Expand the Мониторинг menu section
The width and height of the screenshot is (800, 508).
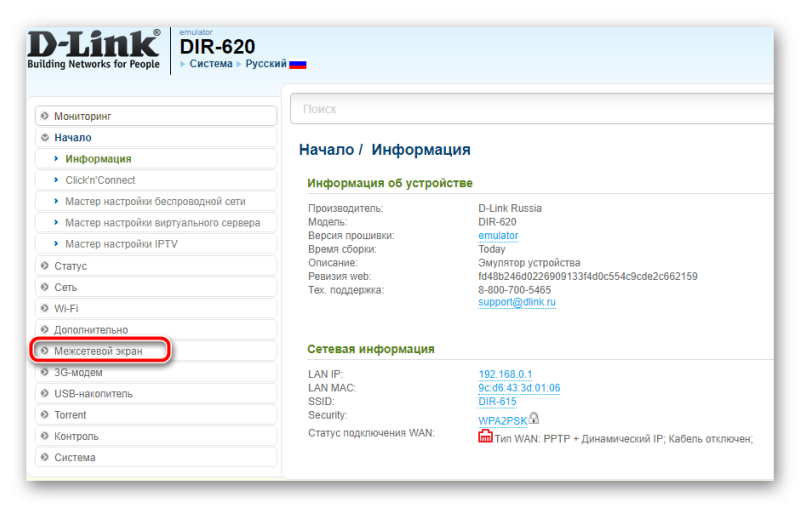point(156,116)
